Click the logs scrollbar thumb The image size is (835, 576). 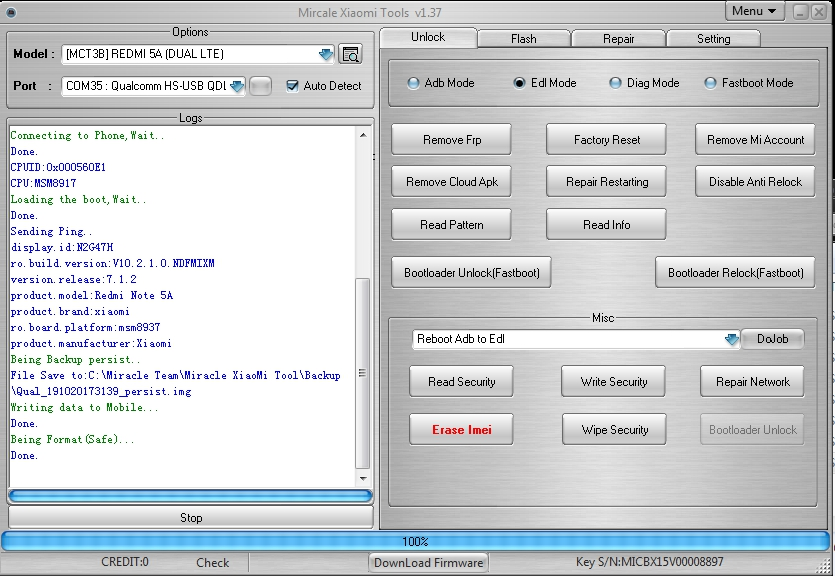[363, 373]
